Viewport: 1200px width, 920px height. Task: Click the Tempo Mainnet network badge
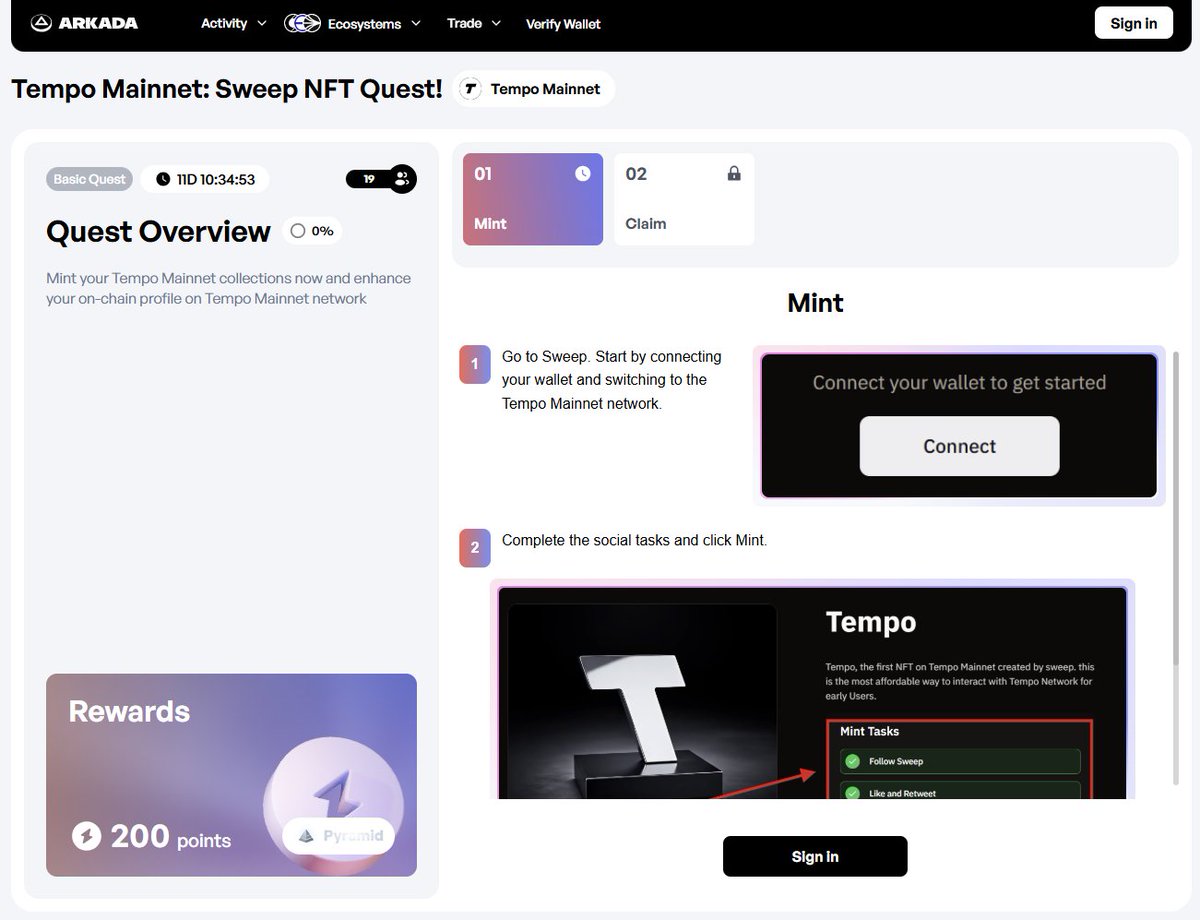(534, 89)
